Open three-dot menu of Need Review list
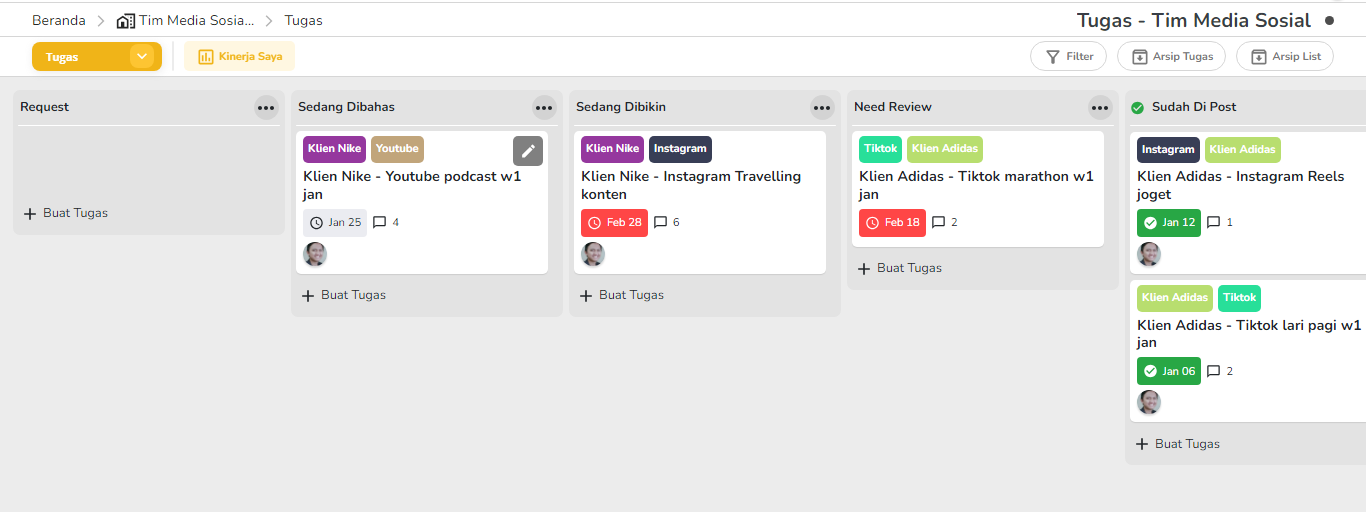Image resolution: width=1366 pixels, height=512 pixels. (1100, 107)
